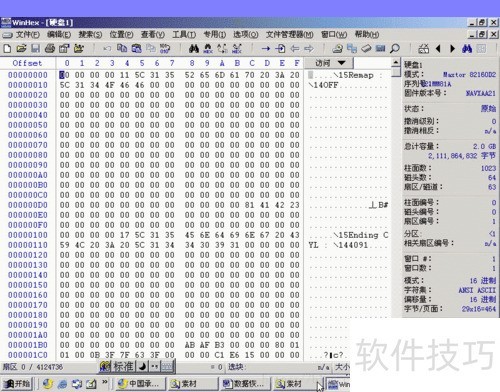The image size is (500, 392).
Task: Click the magnifying glass icon
Action: [x=395, y=49]
